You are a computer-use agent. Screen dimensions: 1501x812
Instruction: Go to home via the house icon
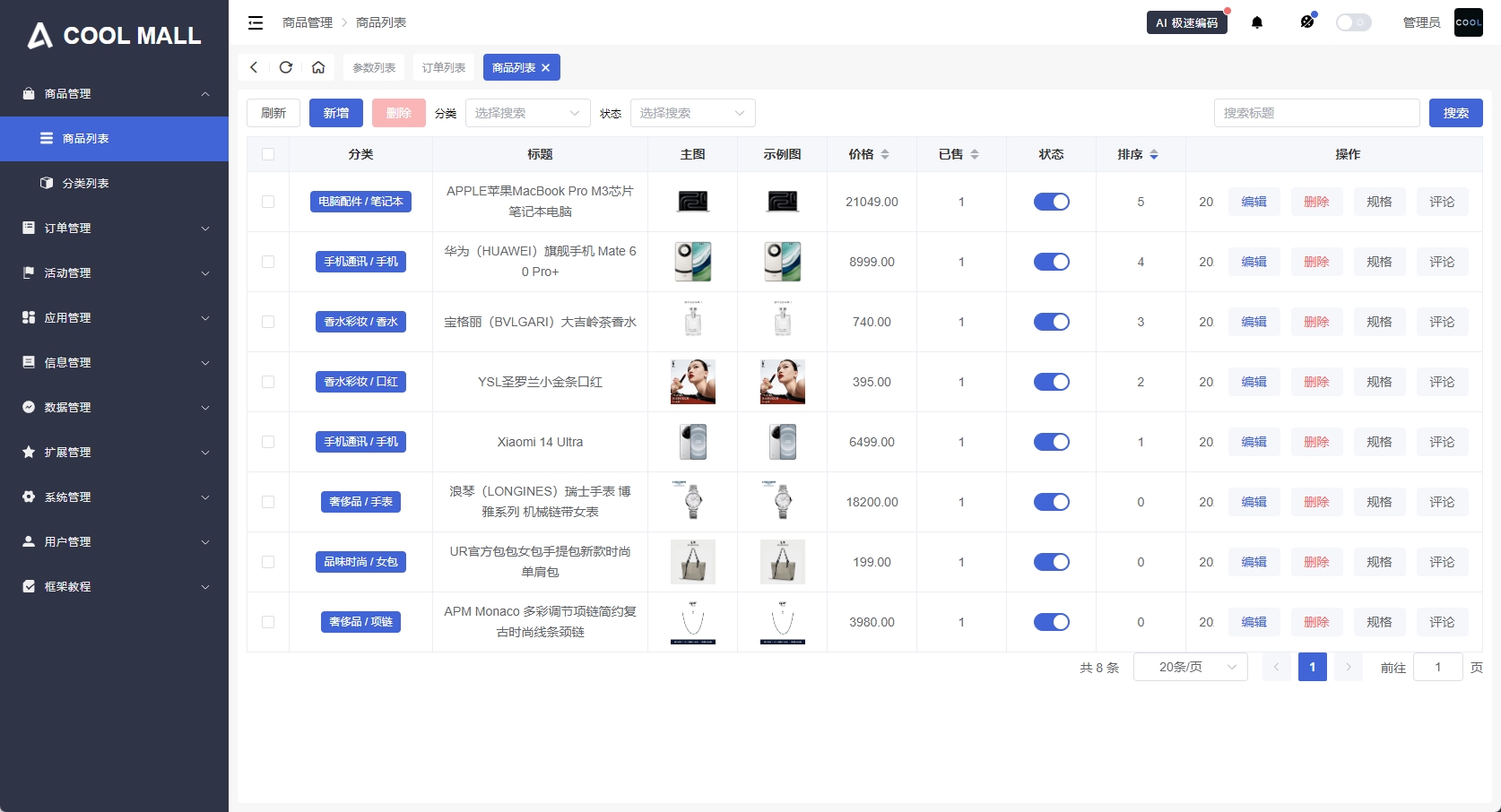point(318,67)
